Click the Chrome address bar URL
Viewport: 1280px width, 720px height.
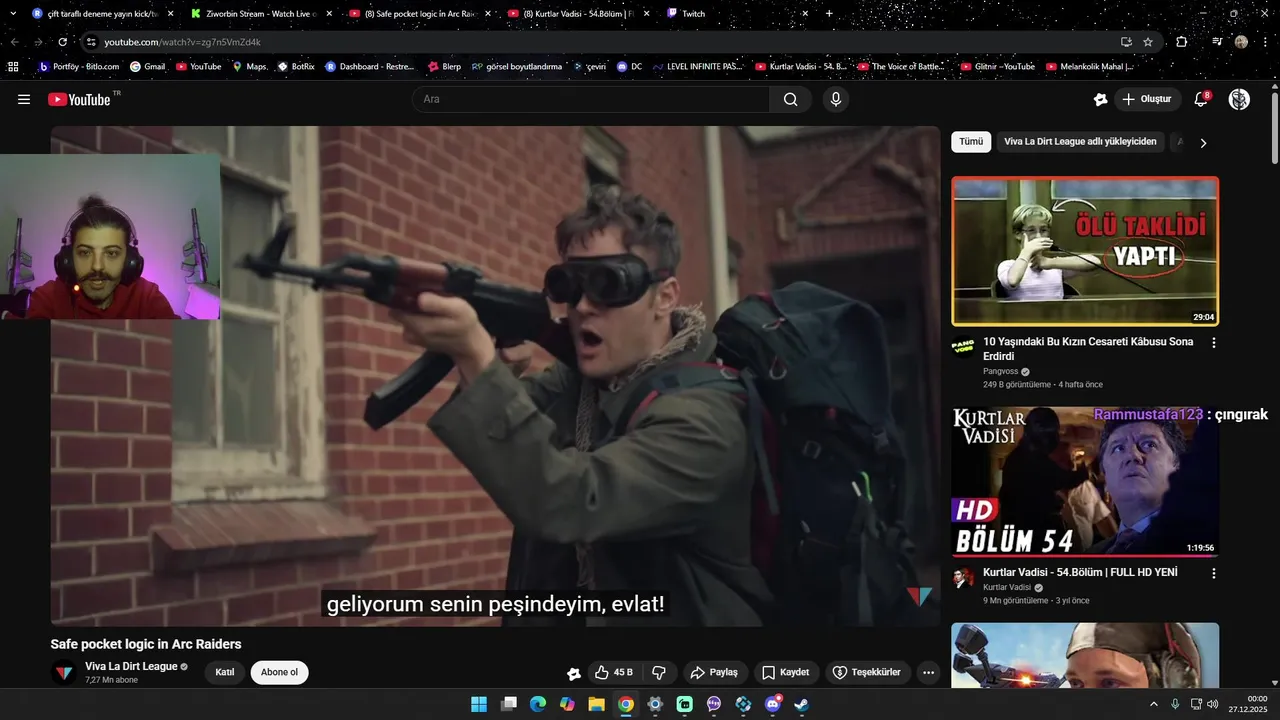point(183,42)
